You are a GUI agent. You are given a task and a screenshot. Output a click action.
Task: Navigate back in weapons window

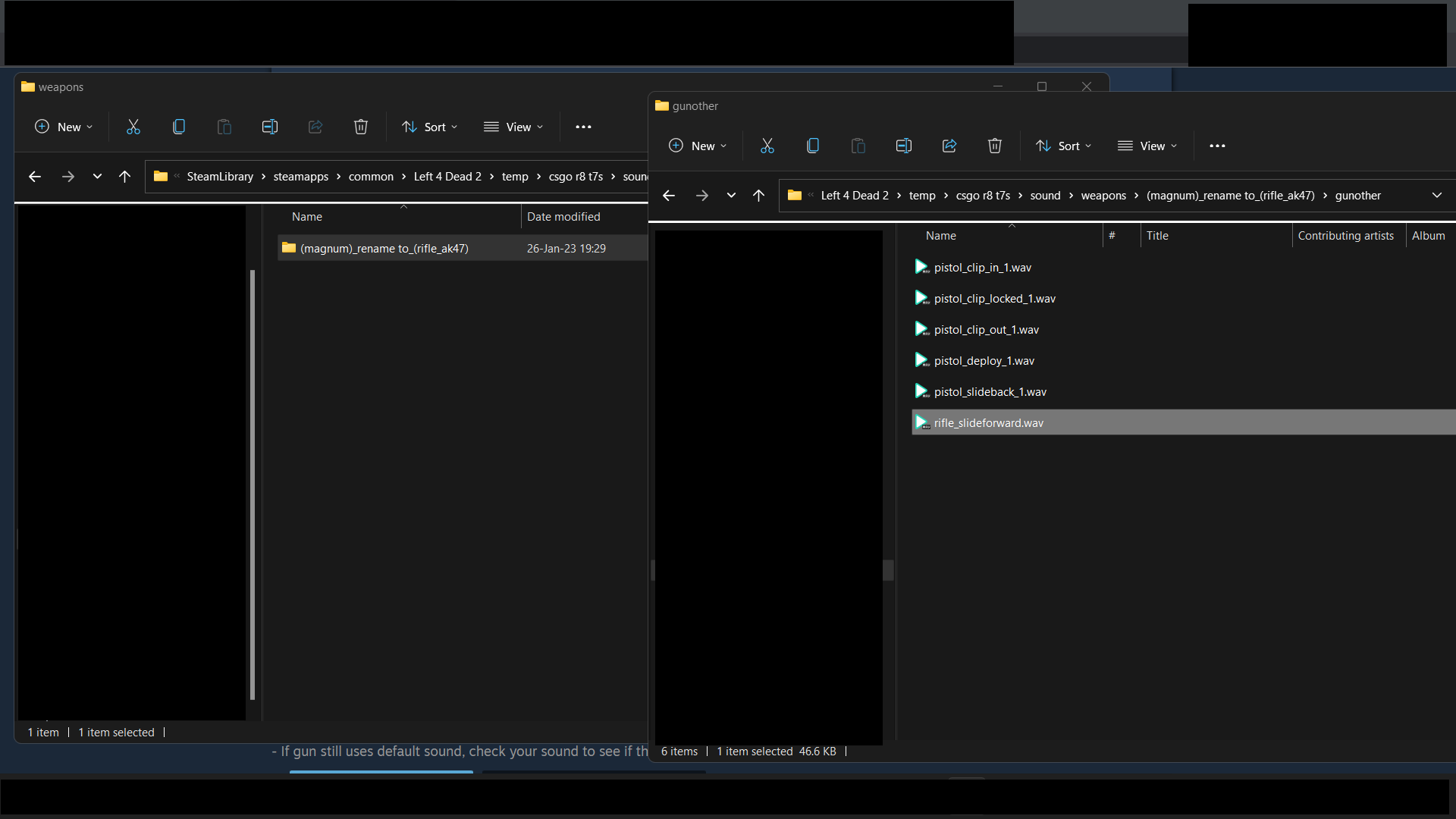click(35, 177)
